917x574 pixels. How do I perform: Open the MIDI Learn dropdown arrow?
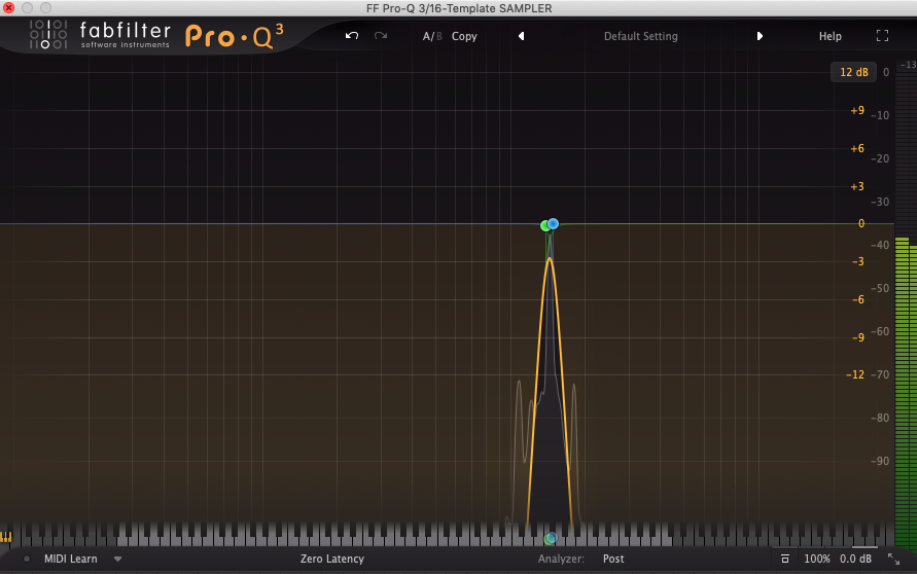pos(117,559)
